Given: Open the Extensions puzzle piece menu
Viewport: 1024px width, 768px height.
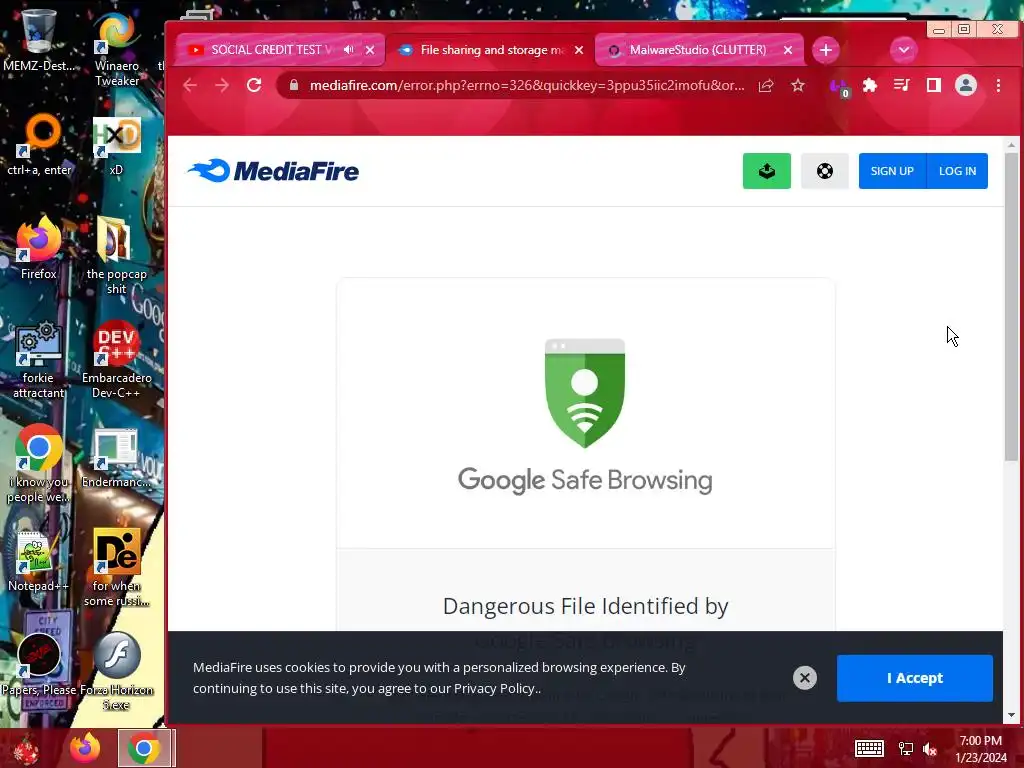Looking at the screenshot, I should coord(870,85).
